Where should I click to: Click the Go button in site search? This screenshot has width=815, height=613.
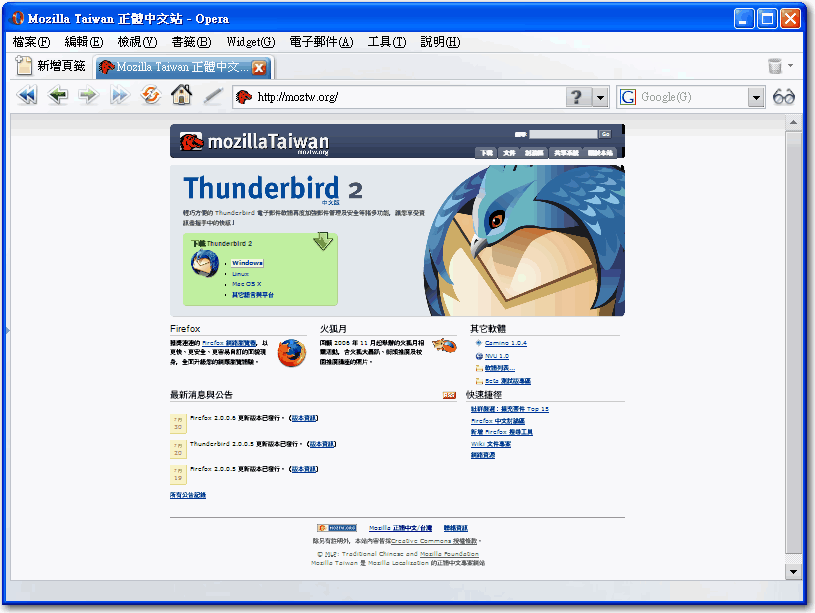point(605,134)
